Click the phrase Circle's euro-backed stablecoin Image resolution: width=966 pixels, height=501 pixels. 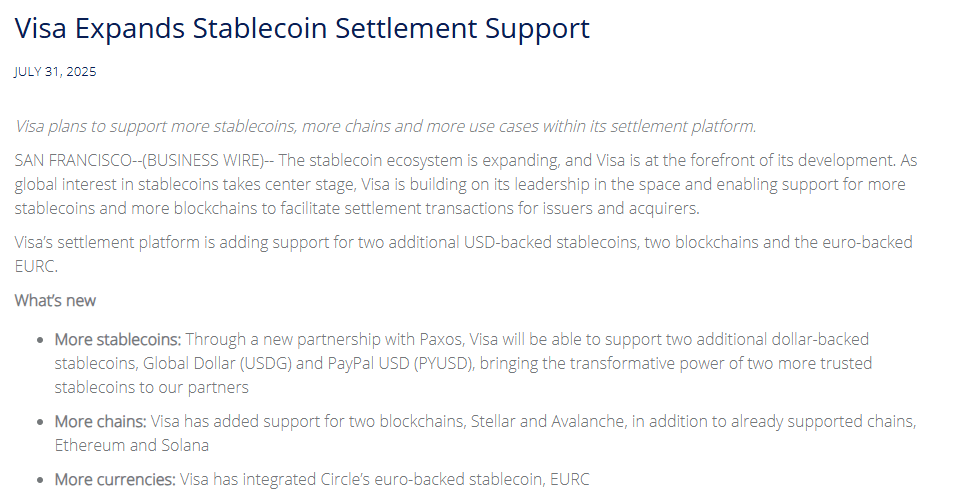tap(432, 479)
